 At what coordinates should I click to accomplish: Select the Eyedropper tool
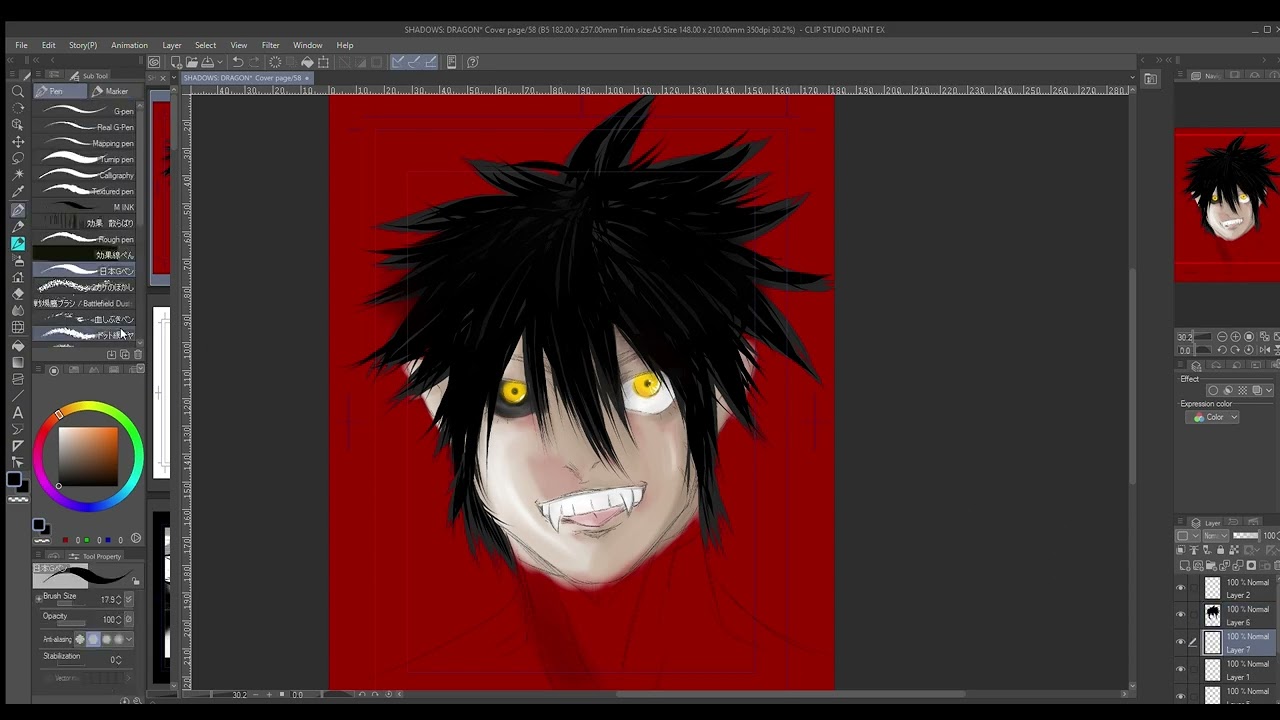click(17, 192)
